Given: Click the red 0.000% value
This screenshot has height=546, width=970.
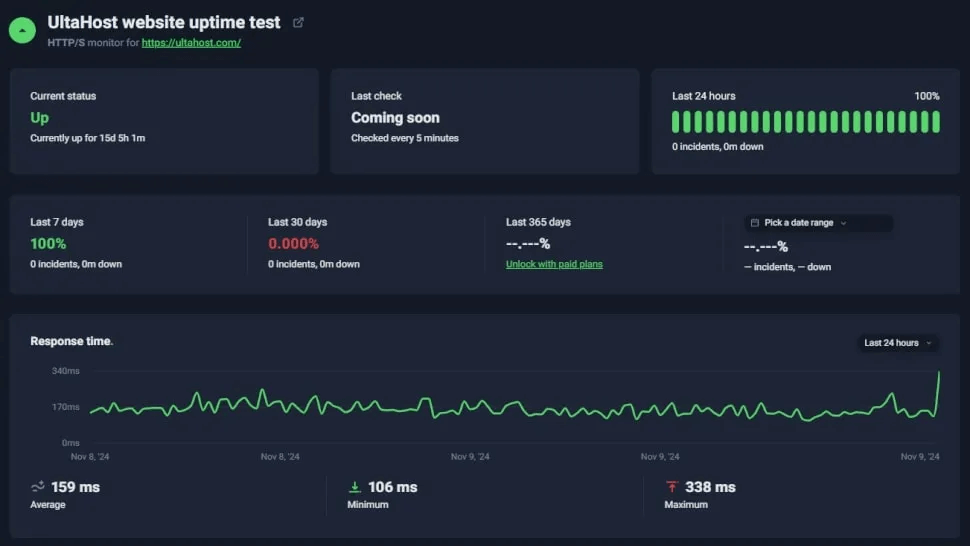Looking at the screenshot, I should coord(293,244).
